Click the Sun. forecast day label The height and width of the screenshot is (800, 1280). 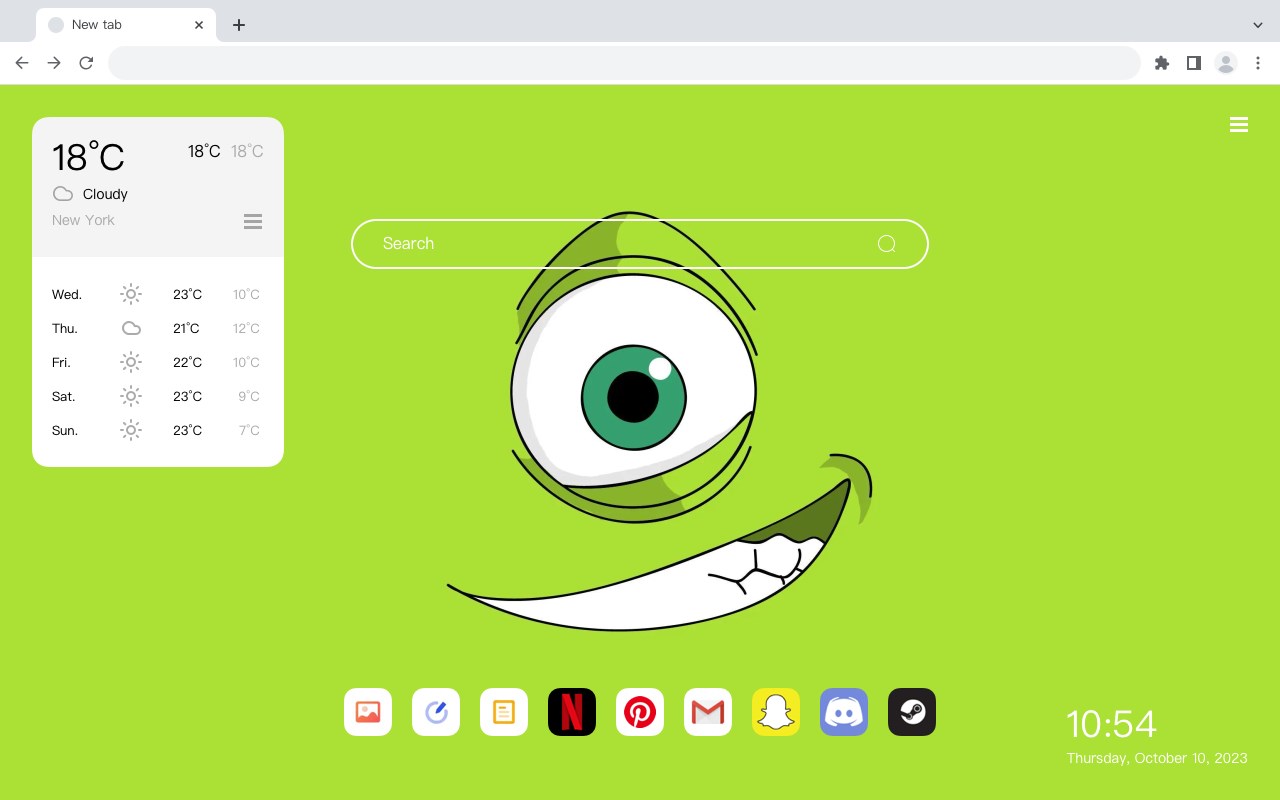[65, 431]
